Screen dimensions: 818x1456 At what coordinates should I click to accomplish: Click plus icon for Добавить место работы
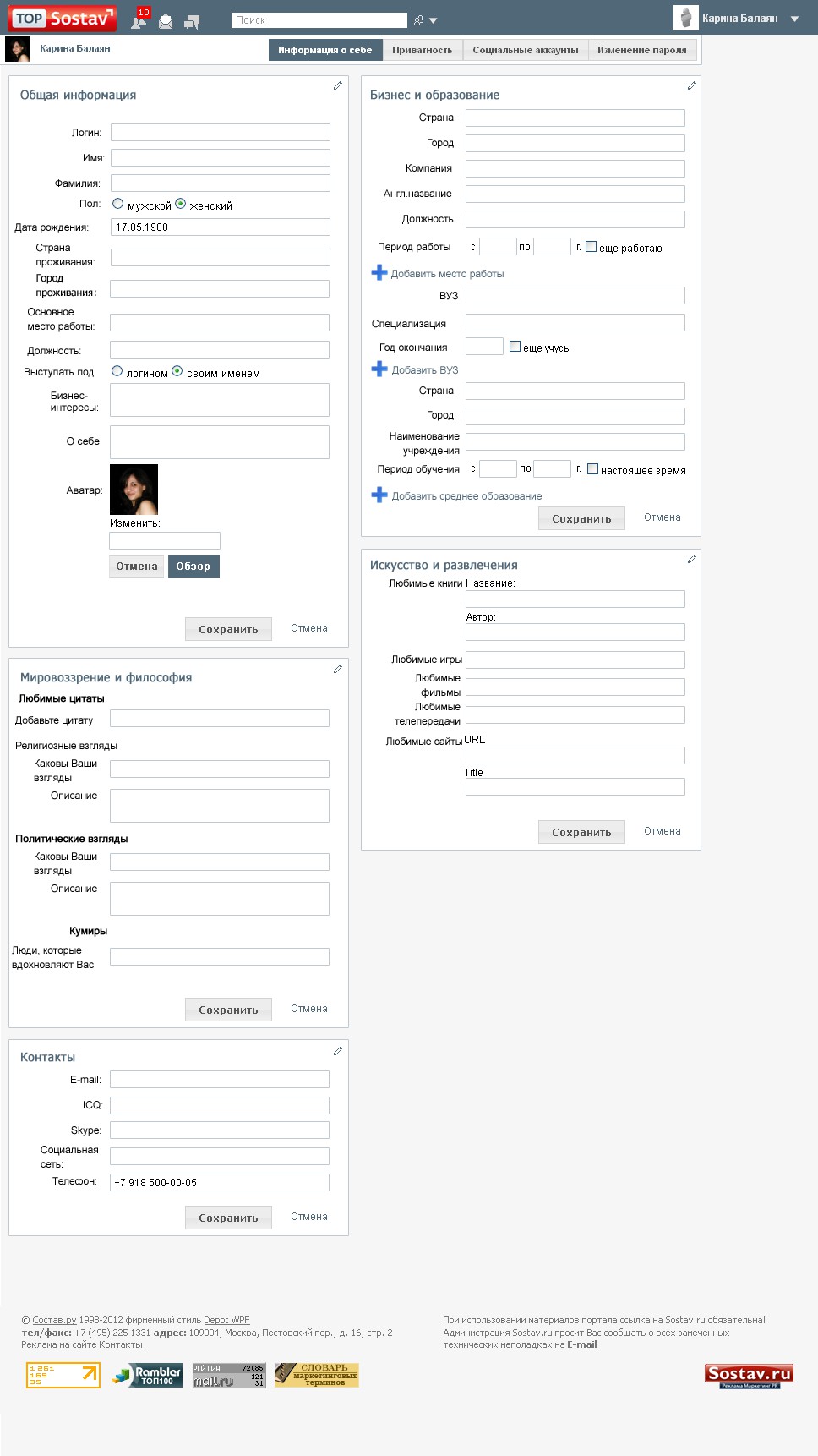coord(379,273)
